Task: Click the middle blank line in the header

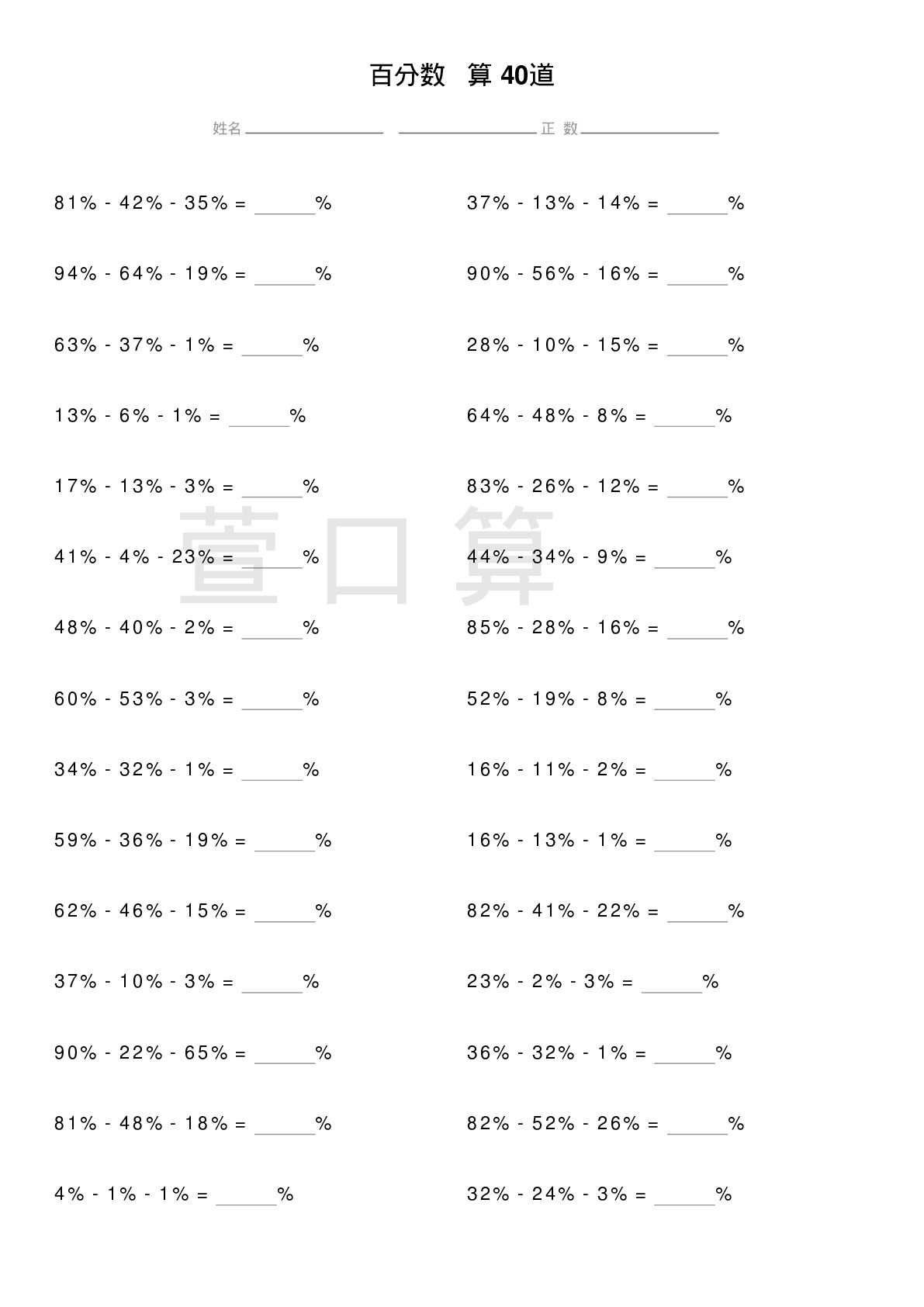Action: tap(468, 133)
